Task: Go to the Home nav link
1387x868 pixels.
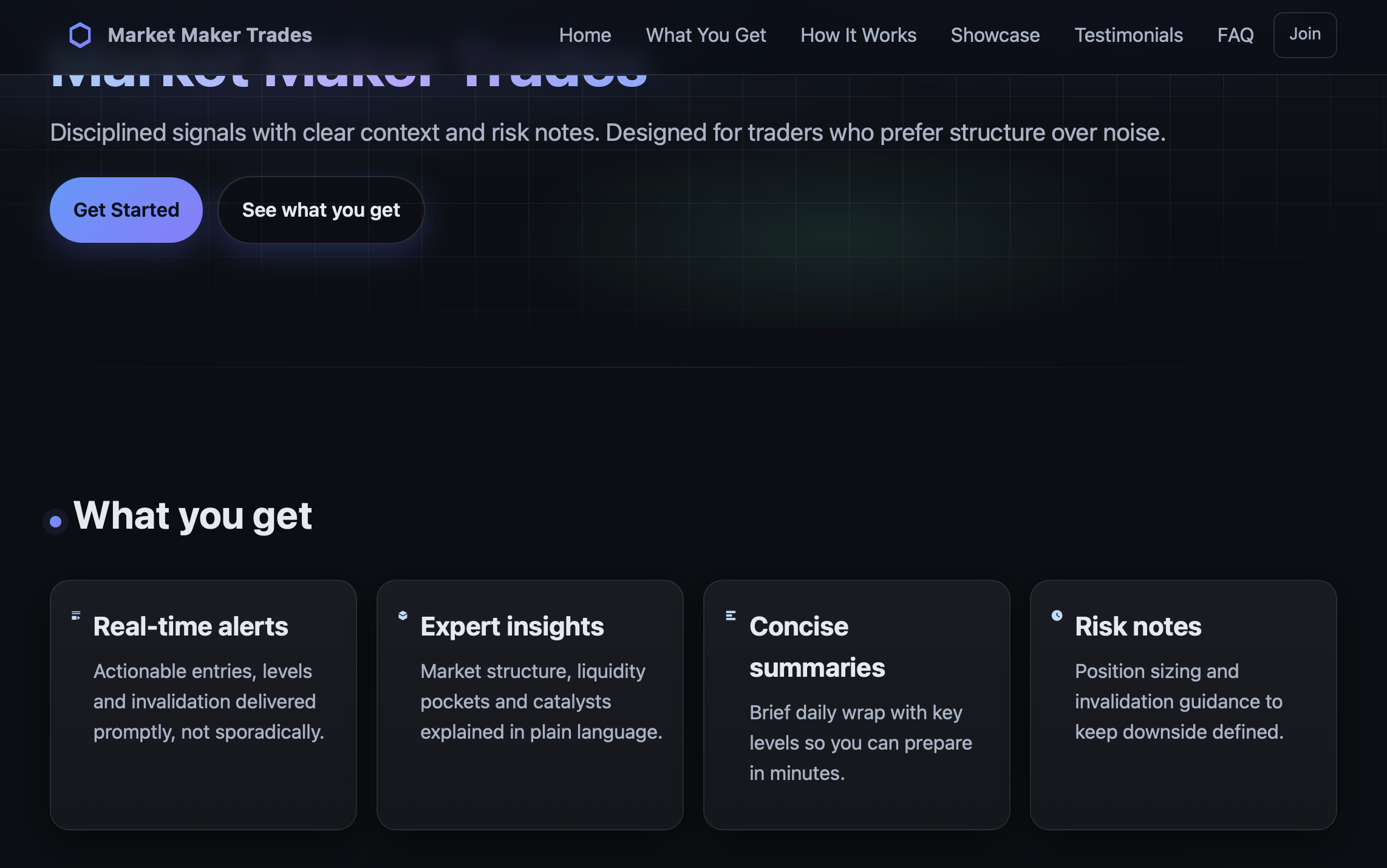Action: [x=585, y=35]
